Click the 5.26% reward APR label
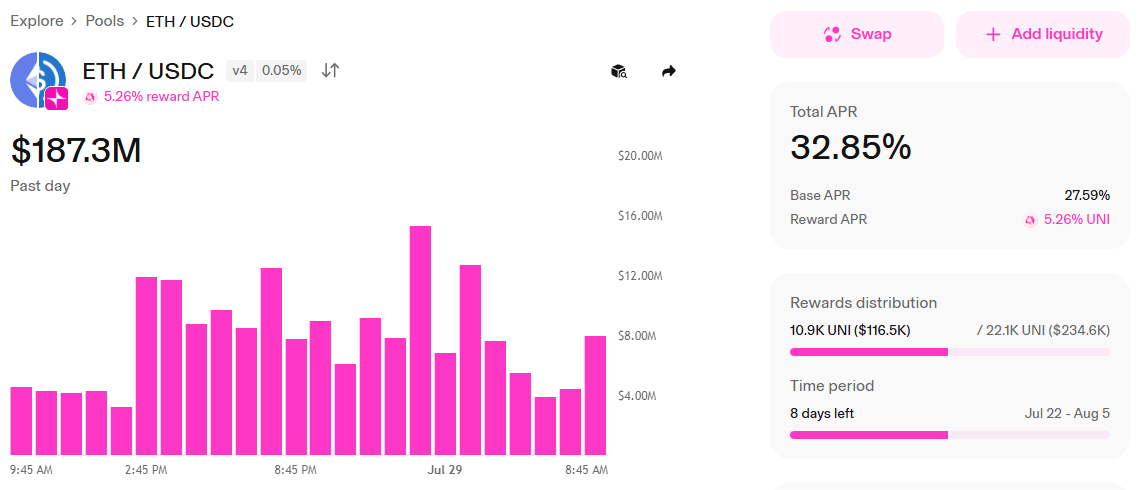 [x=161, y=97]
